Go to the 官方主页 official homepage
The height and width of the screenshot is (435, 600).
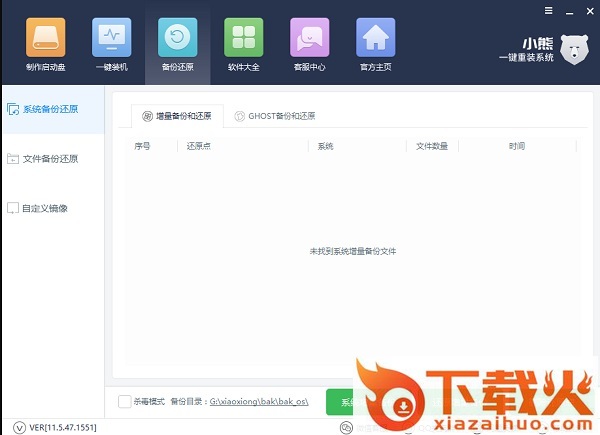(x=375, y=44)
